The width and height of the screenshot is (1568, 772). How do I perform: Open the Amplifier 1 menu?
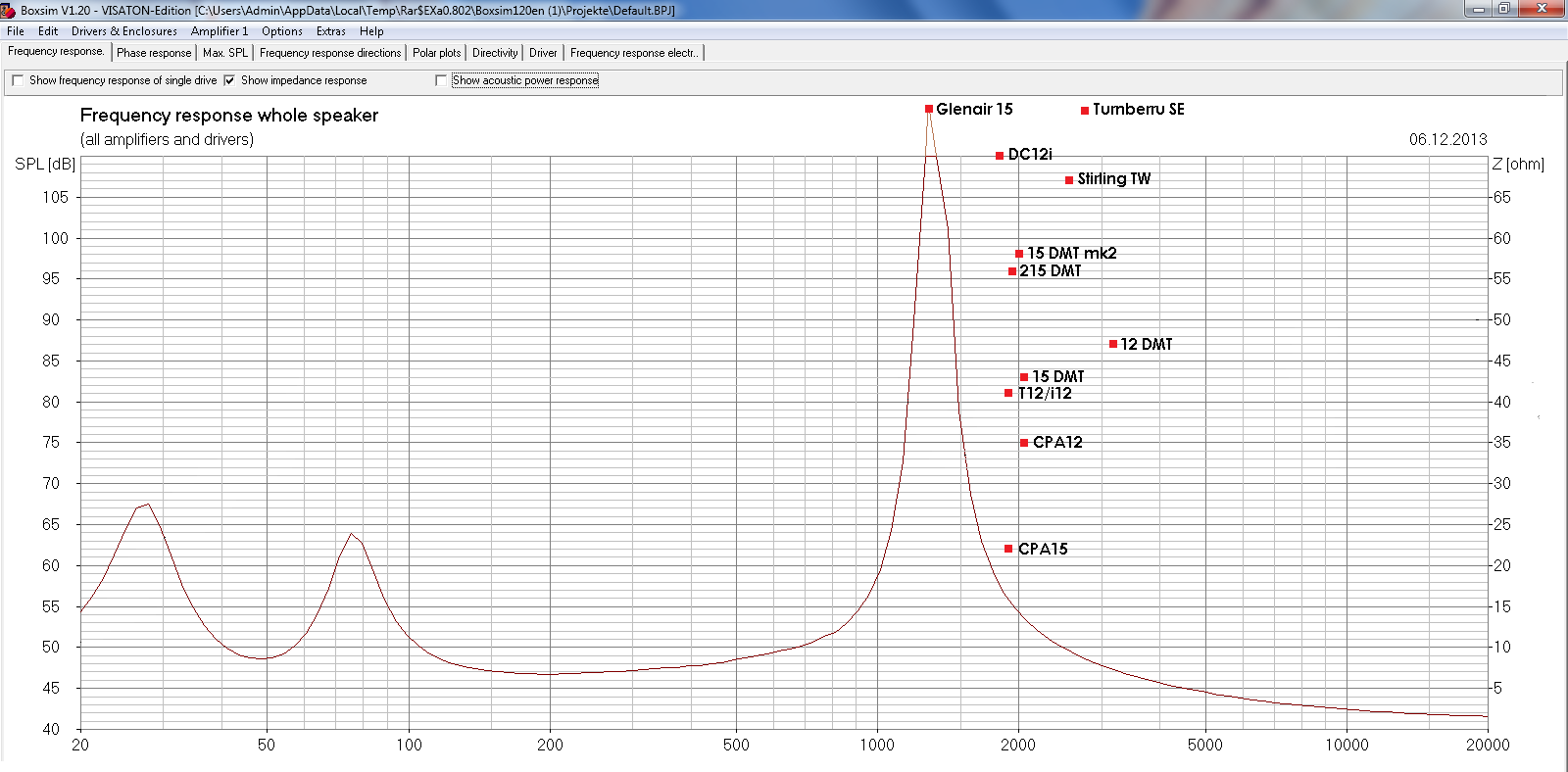pos(220,31)
